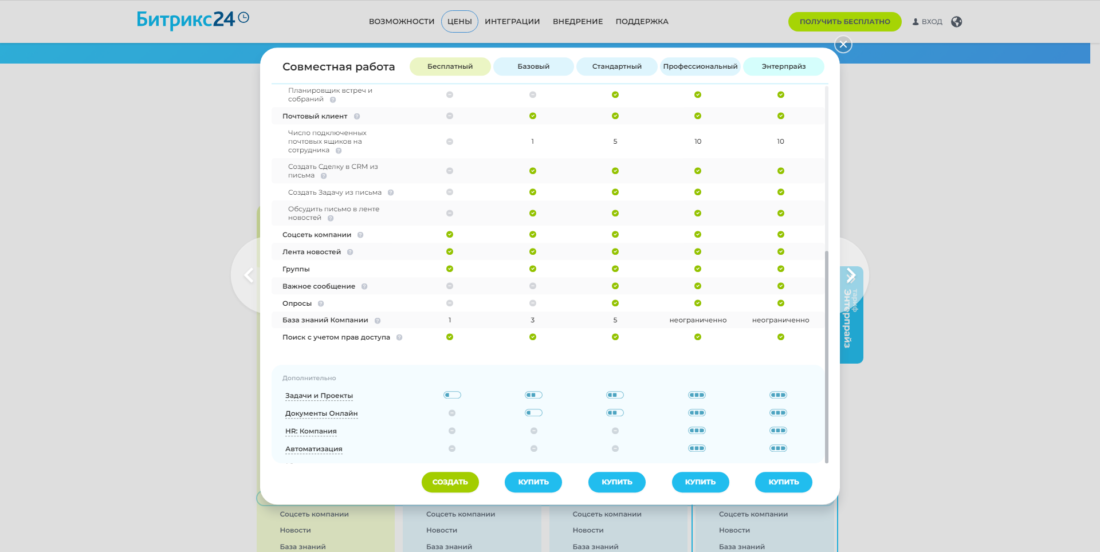Click help icon for База знаний Компании

pos(378,320)
